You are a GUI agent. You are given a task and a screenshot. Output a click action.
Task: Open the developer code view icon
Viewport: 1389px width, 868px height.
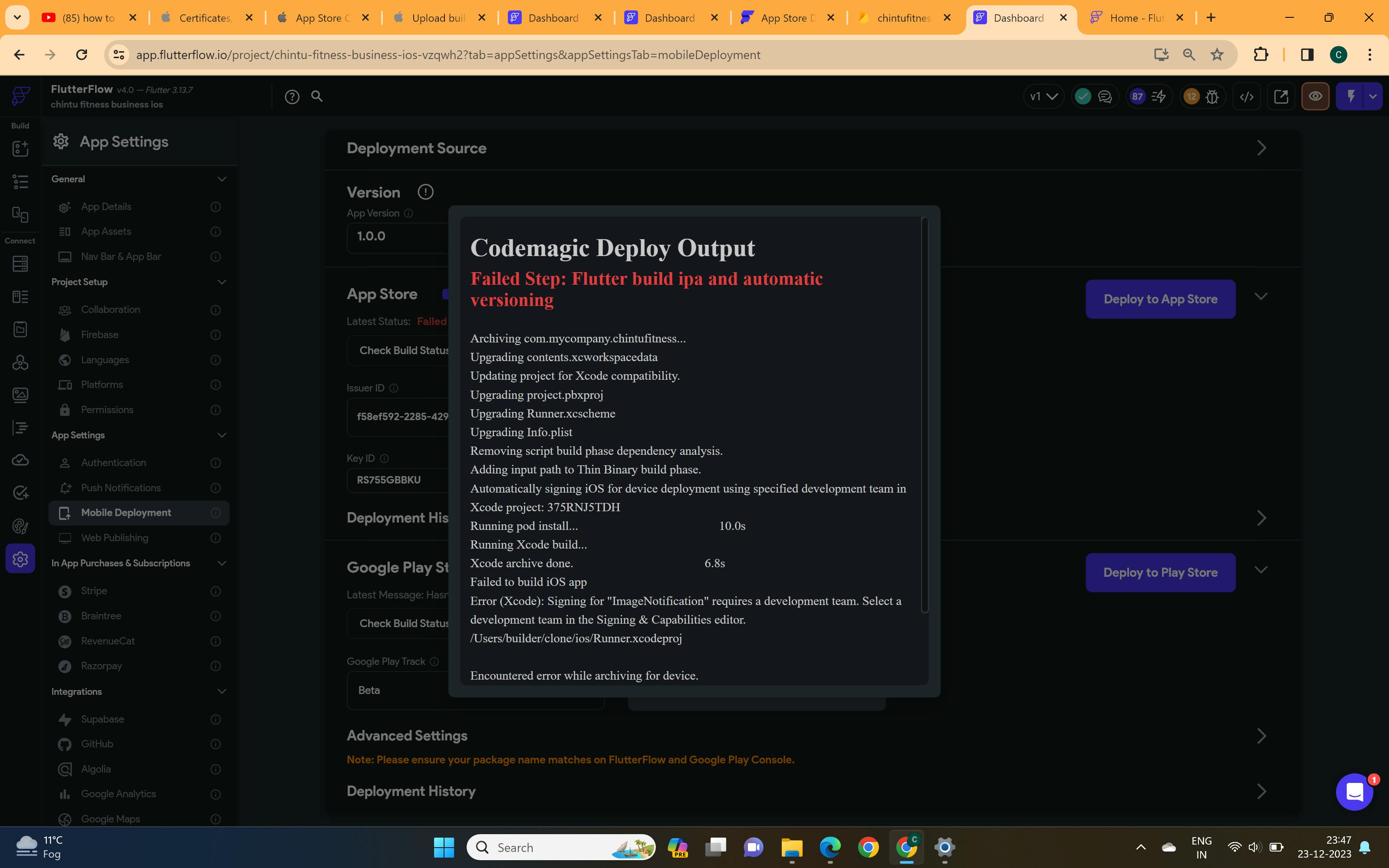(1246, 96)
